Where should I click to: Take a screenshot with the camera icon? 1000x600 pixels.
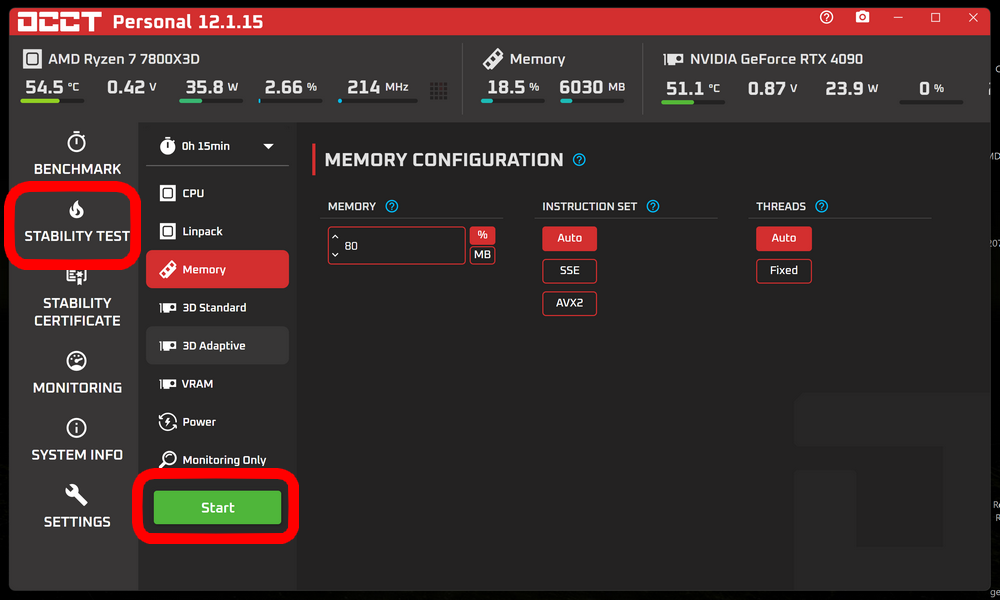click(x=862, y=17)
